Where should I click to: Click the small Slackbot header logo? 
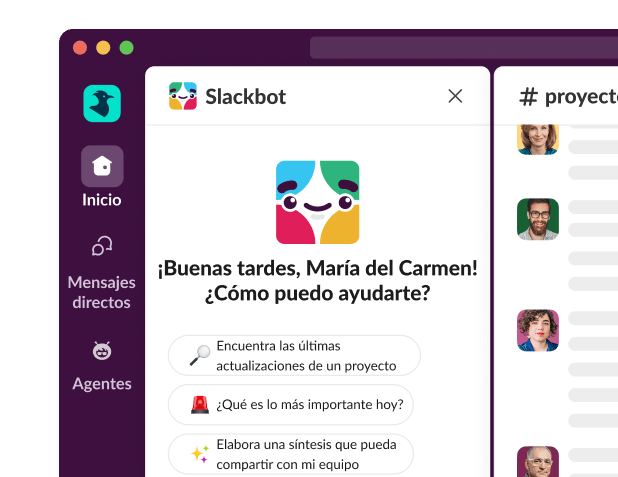[183, 96]
